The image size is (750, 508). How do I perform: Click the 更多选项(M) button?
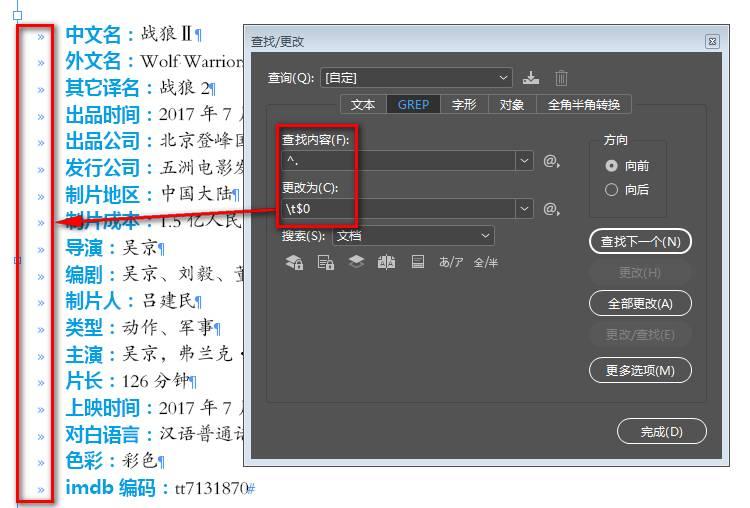pyautogui.click(x=640, y=370)
